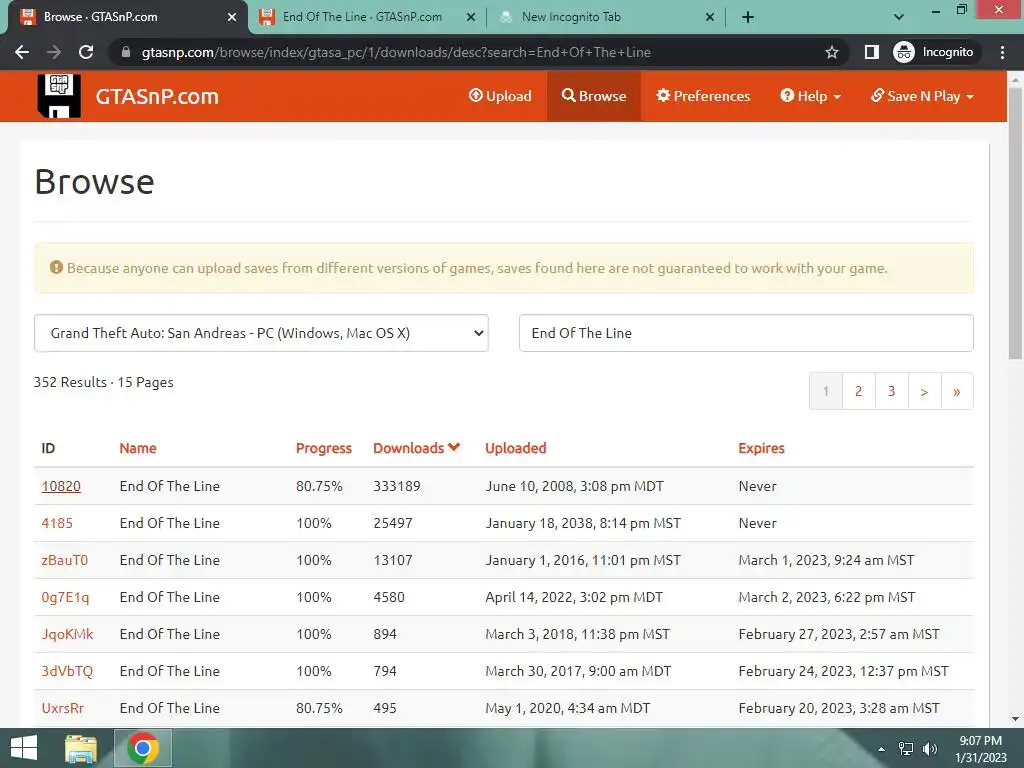
Task: Click the browser back arrow
Action: [x=22, y=52]
